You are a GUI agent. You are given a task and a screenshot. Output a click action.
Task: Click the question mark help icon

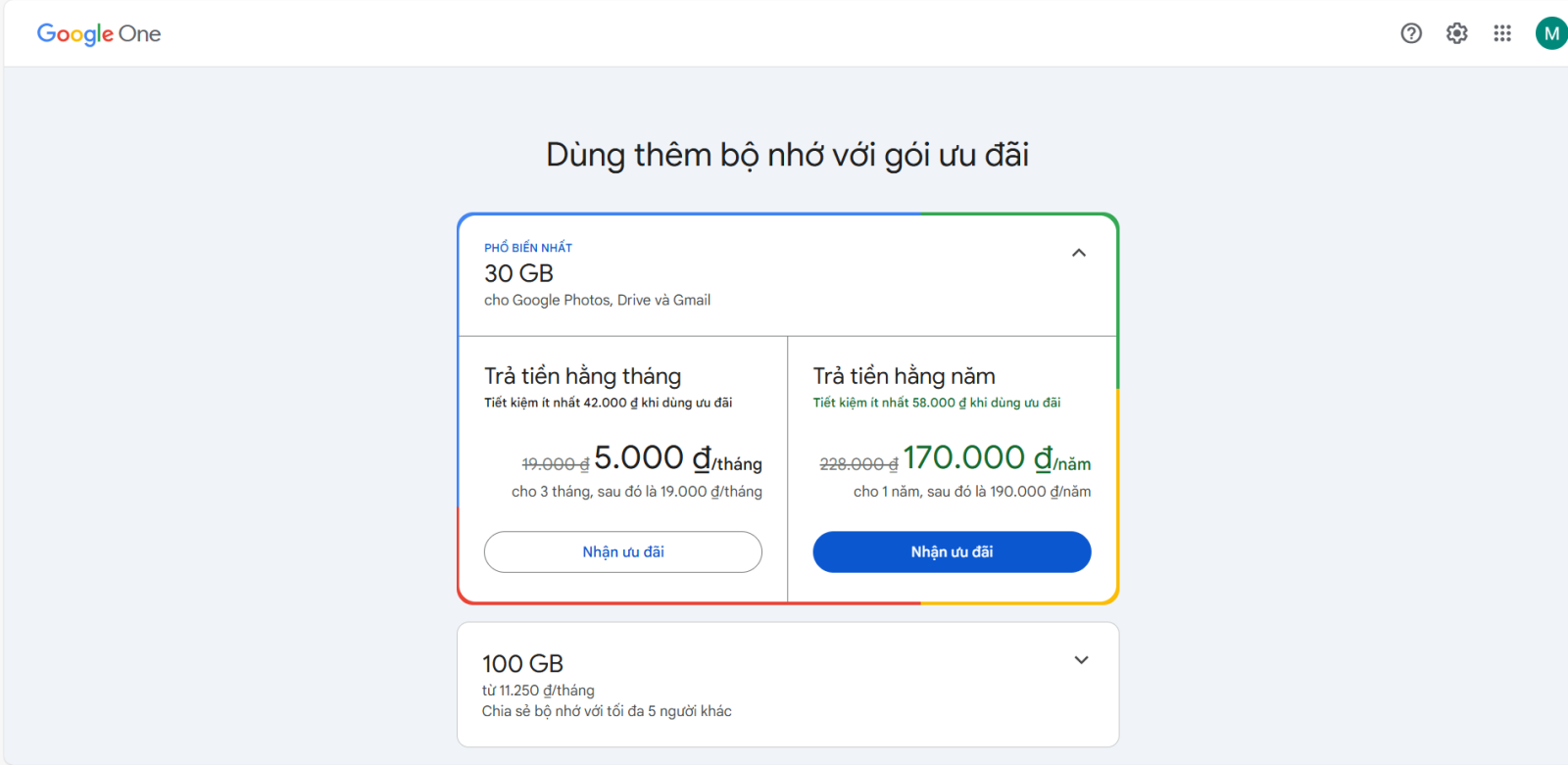click(1411, 32)
